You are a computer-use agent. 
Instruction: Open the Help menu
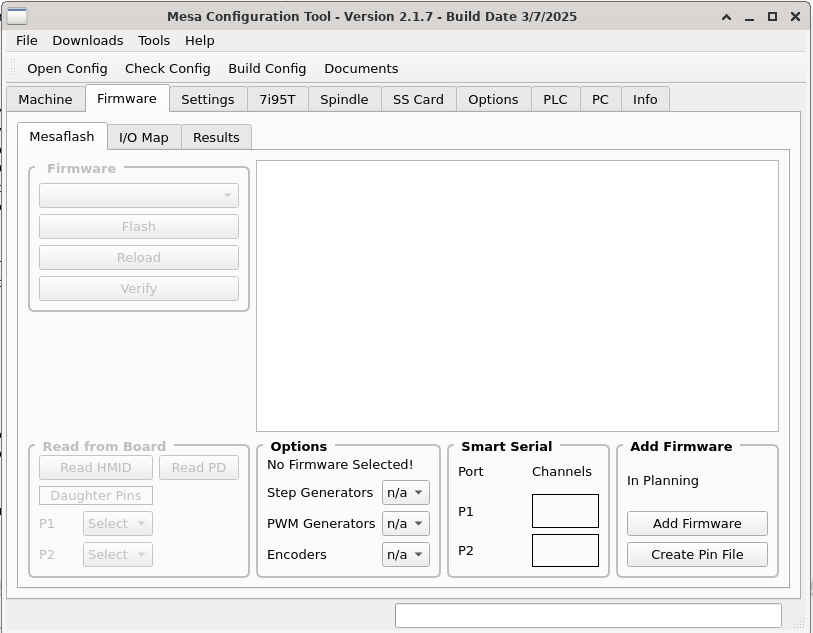coord(200,40)
